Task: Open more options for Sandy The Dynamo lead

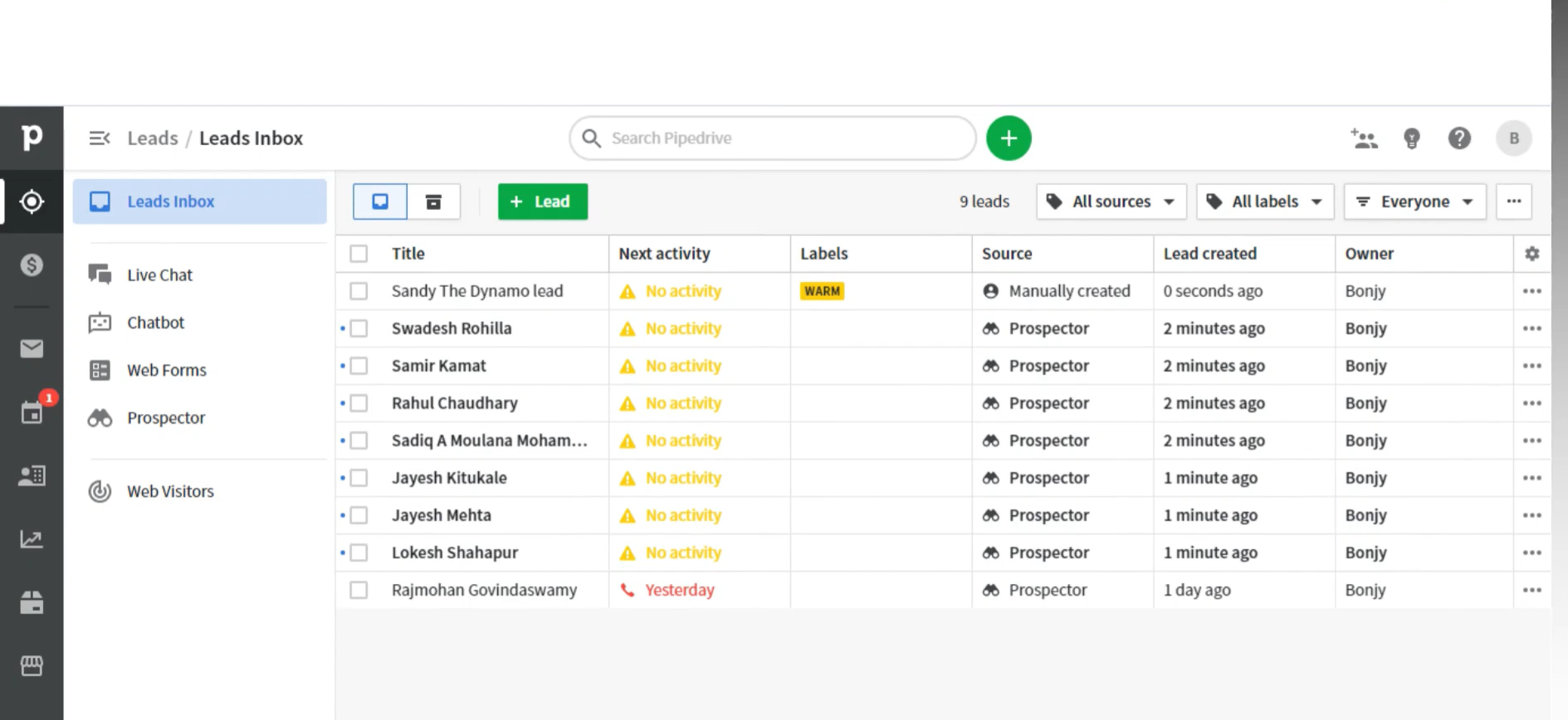Action: coord(1531,291)
